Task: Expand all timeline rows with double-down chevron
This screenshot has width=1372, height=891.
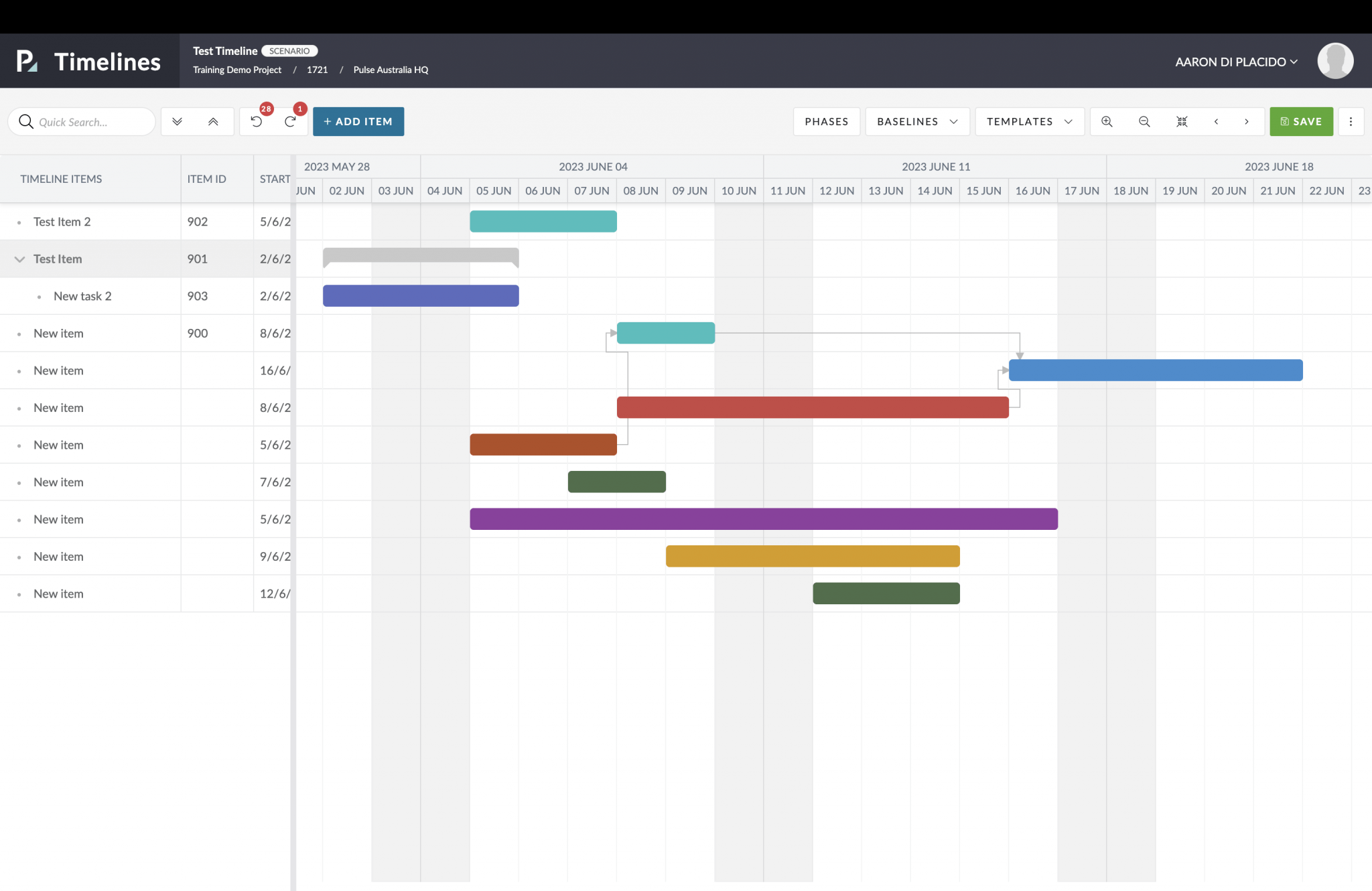Action: coord(177,121)
